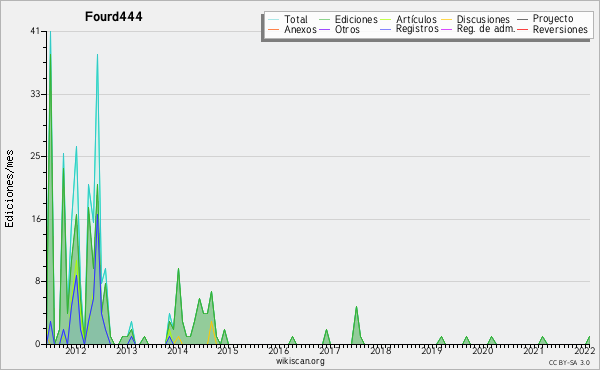Image resolution: width=600 pixels, height=370 pixels.
Task: Click the 2019 x-axis label
Action: pos(432,351)
